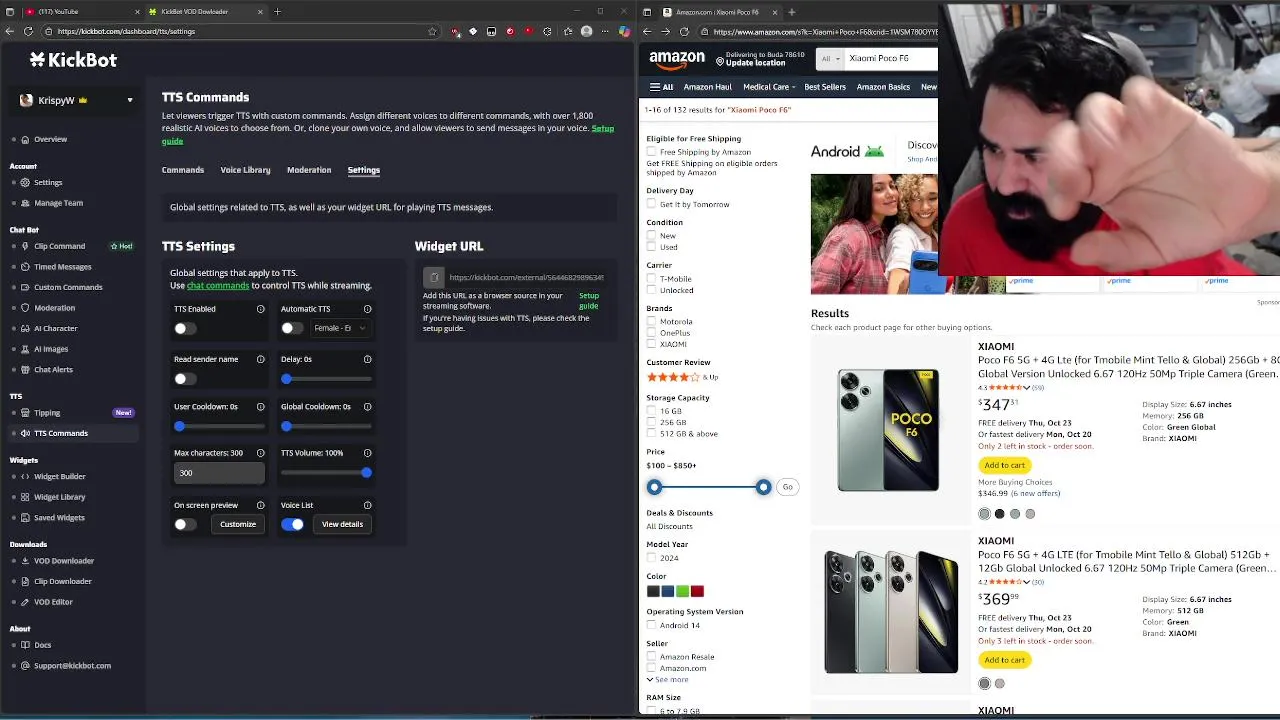The width and height of the screenshot is (1280, 720).
Task: Open a new tab in KickBot browser
Action: pyautogui.click(x=277, y=12)
